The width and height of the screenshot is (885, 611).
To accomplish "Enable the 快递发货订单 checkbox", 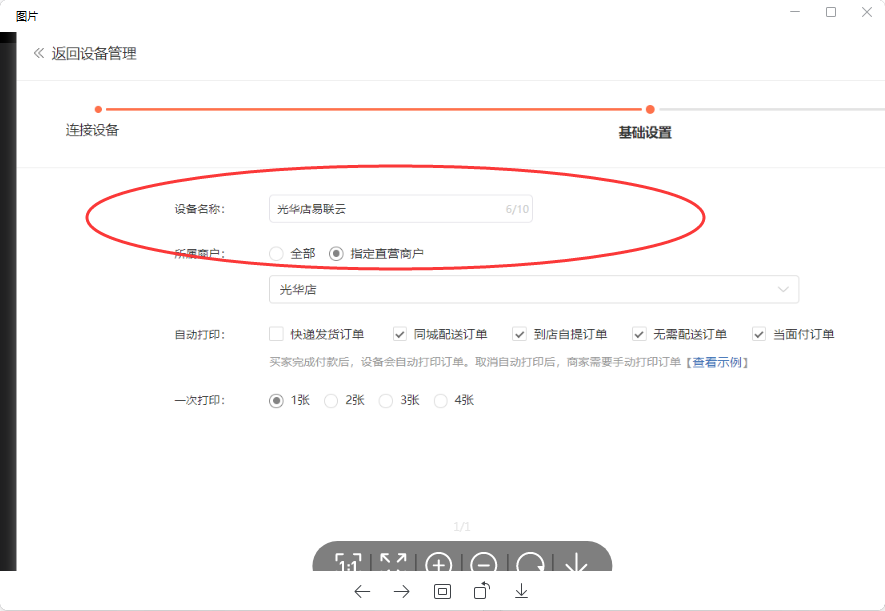I will (277, 334).
